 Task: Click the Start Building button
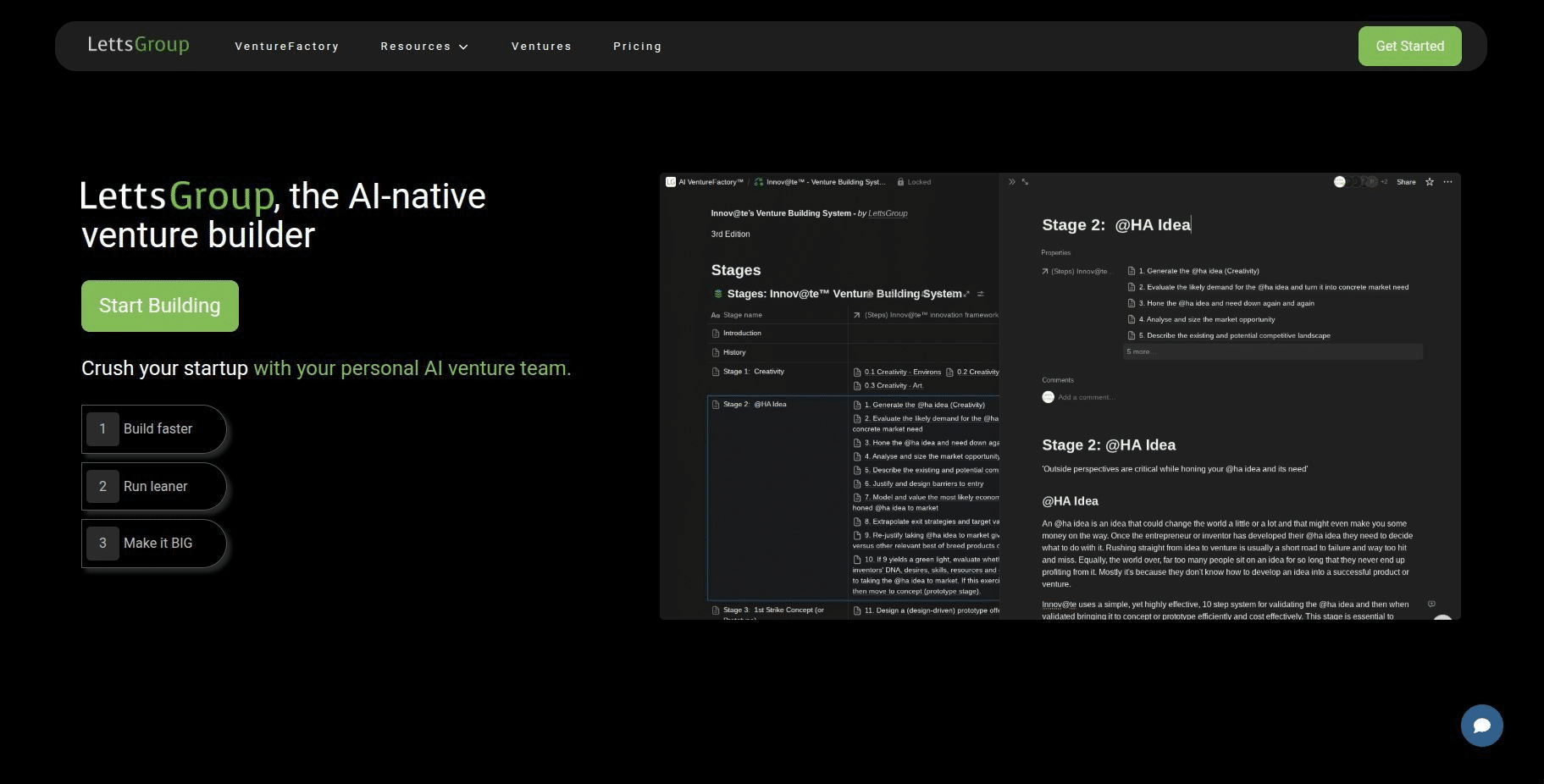159,306
